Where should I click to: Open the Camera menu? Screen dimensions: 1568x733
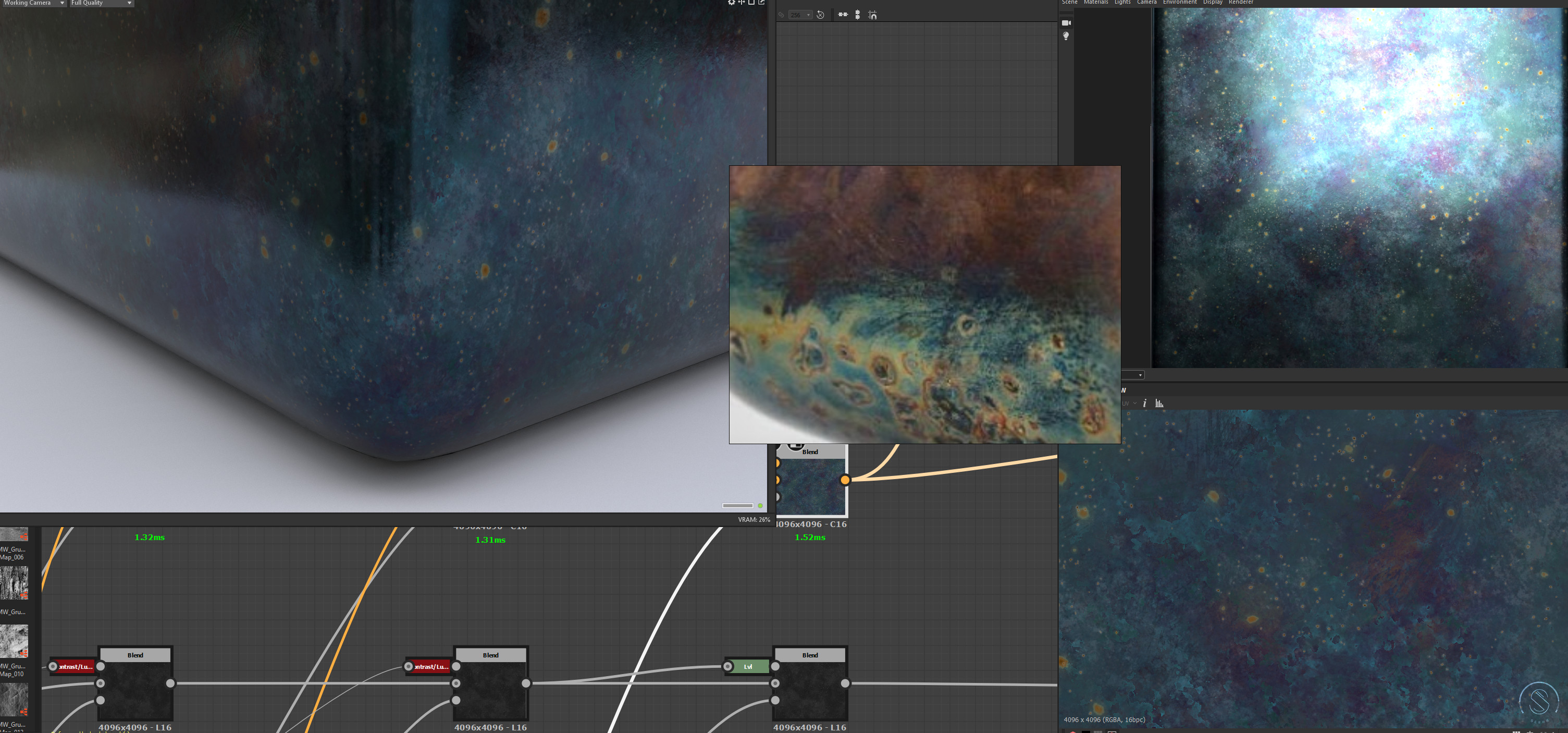[x=1147, y=3]
